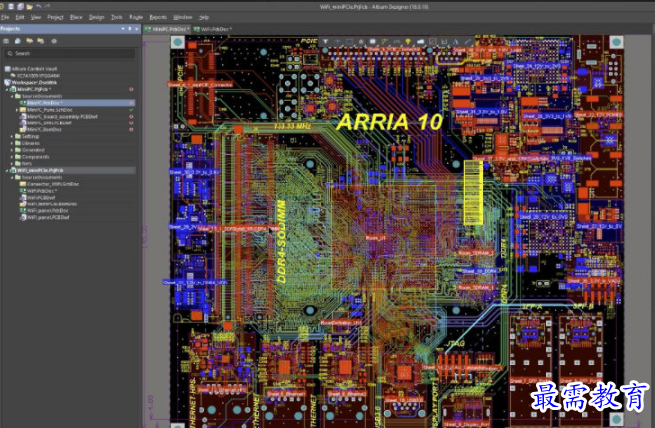This screenshot has width=655, height=428.
Task: Expand the MiniPC schematic SchDoc node
Action: coord(17,110)
